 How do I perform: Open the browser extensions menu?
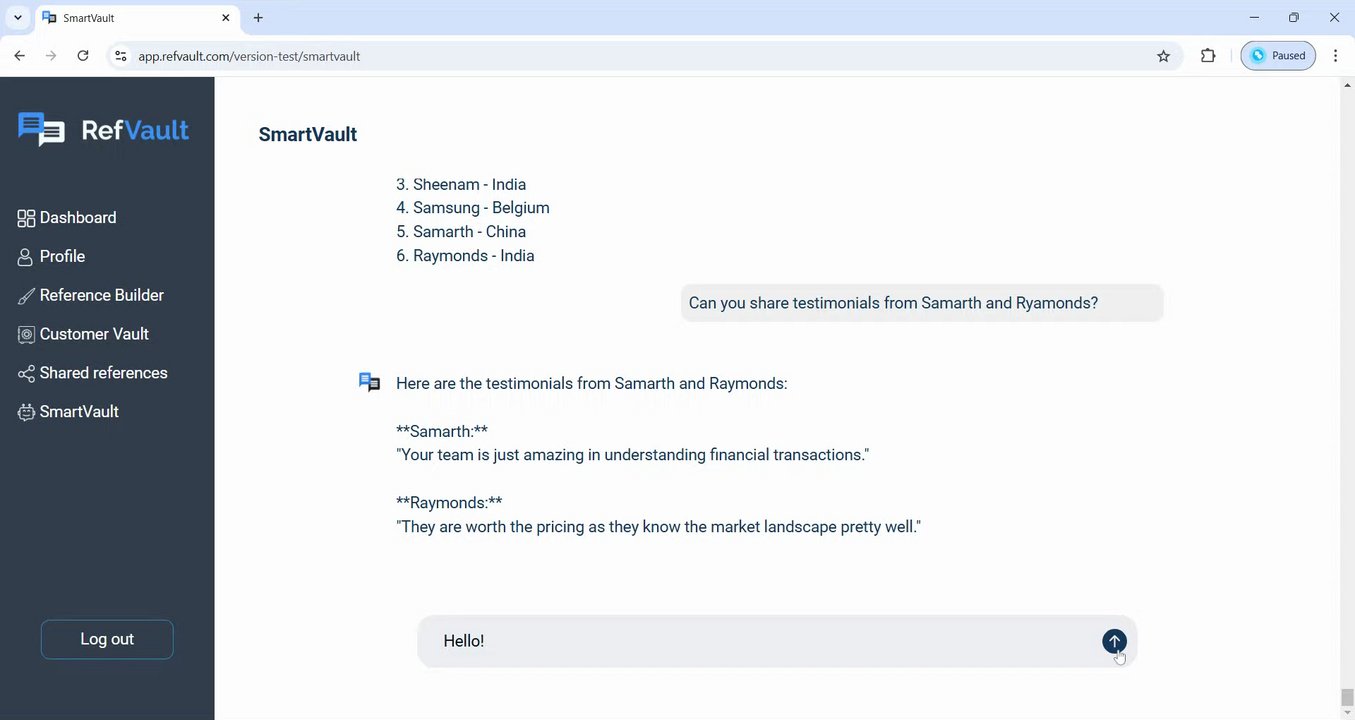tap(1208, 56)
